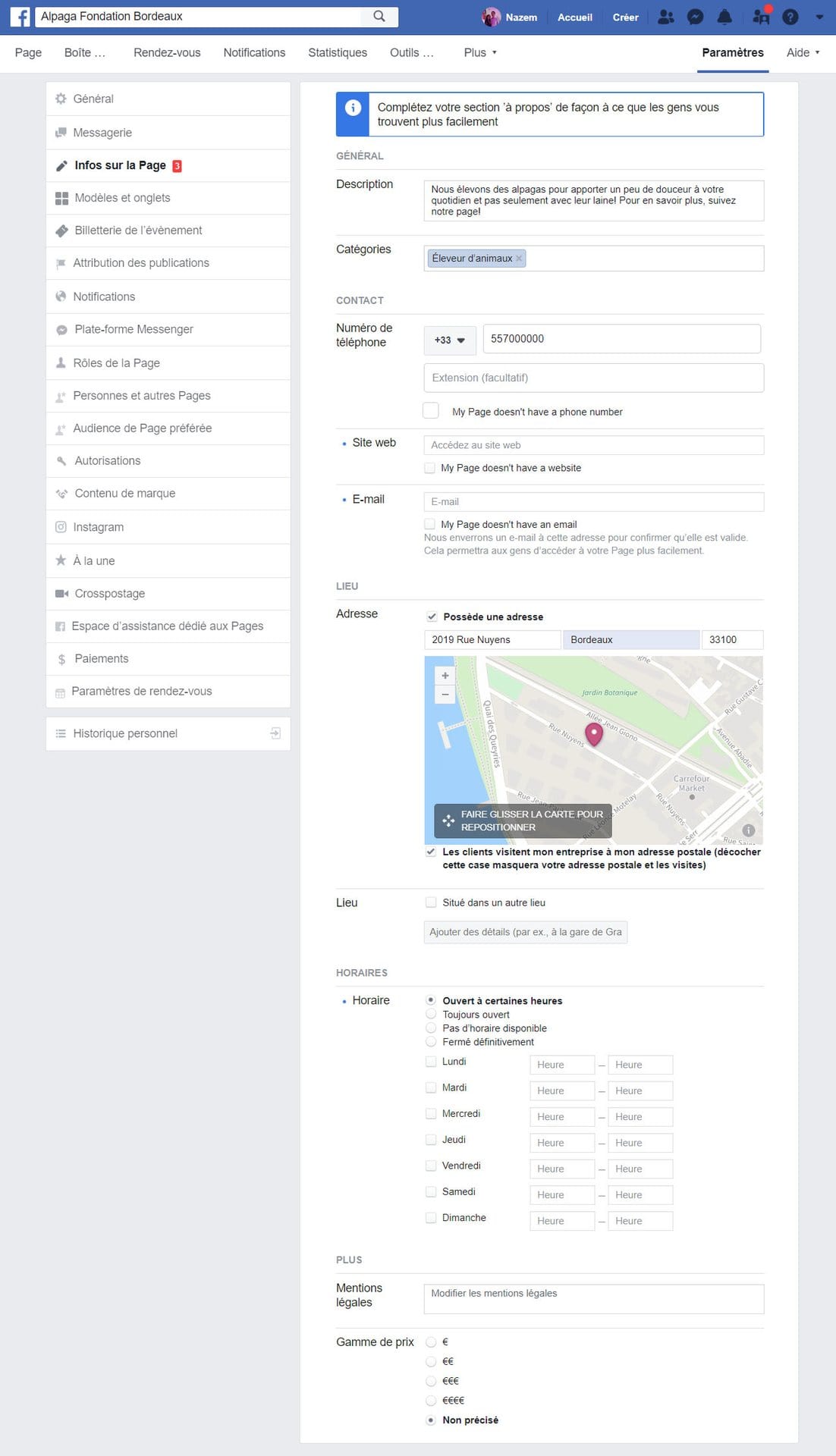Click the dollar icon for Paiements
The image size is (836, 1456).
(x=61, y=659)
